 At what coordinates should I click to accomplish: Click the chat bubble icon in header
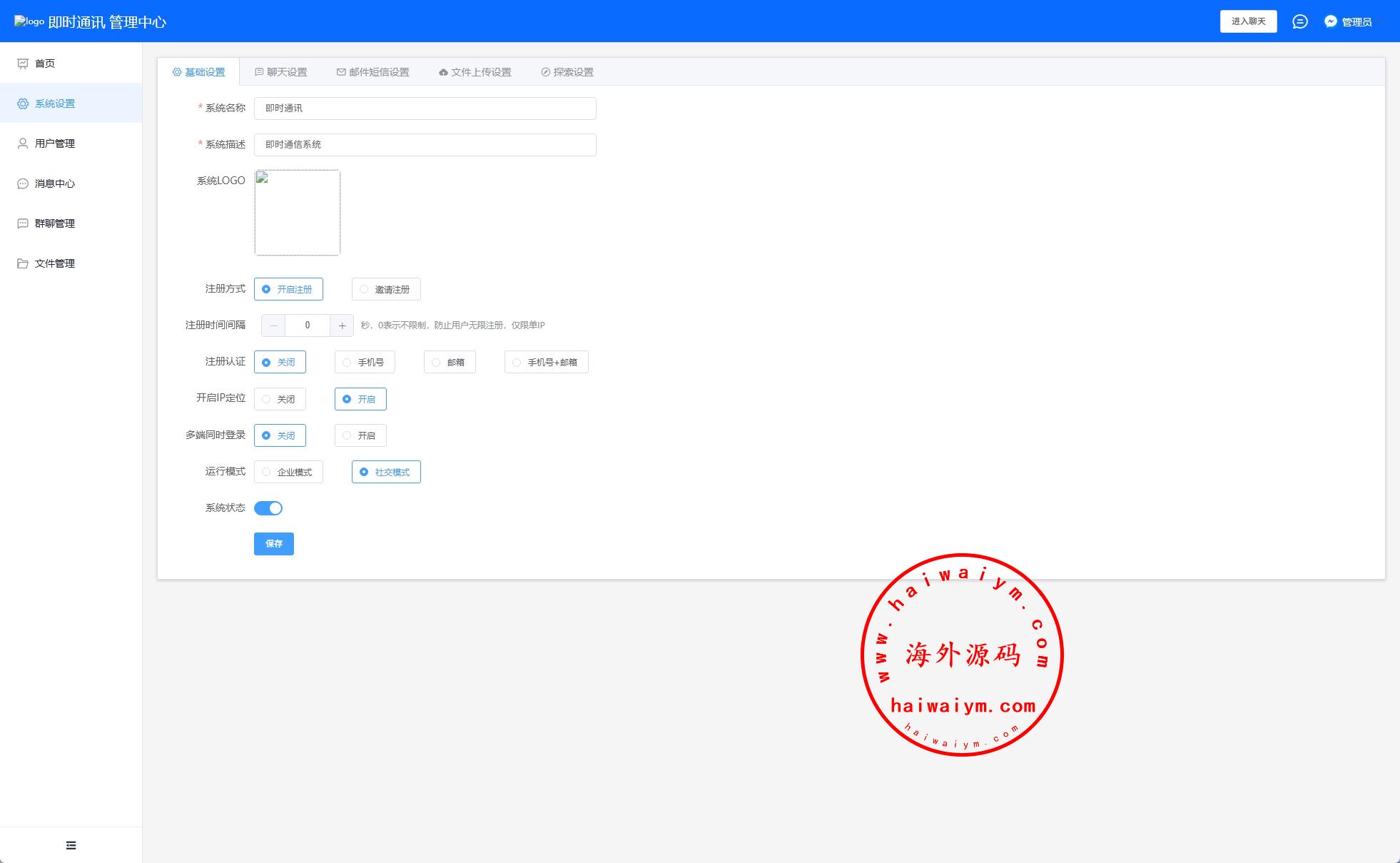[1299, 21]
